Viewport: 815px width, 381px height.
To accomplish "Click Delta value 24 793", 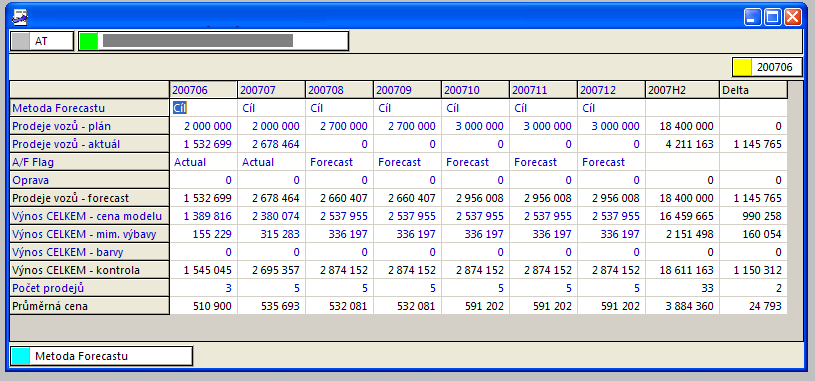I will coord(753,306).
